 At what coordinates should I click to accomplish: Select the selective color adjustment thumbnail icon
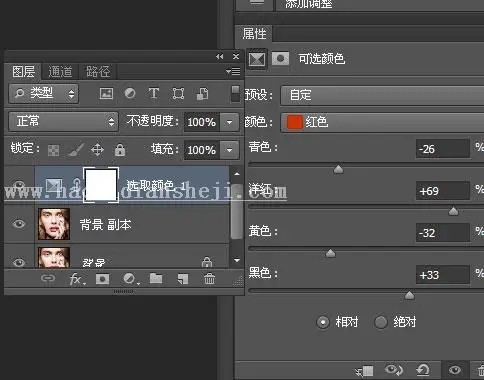point(54,185)
